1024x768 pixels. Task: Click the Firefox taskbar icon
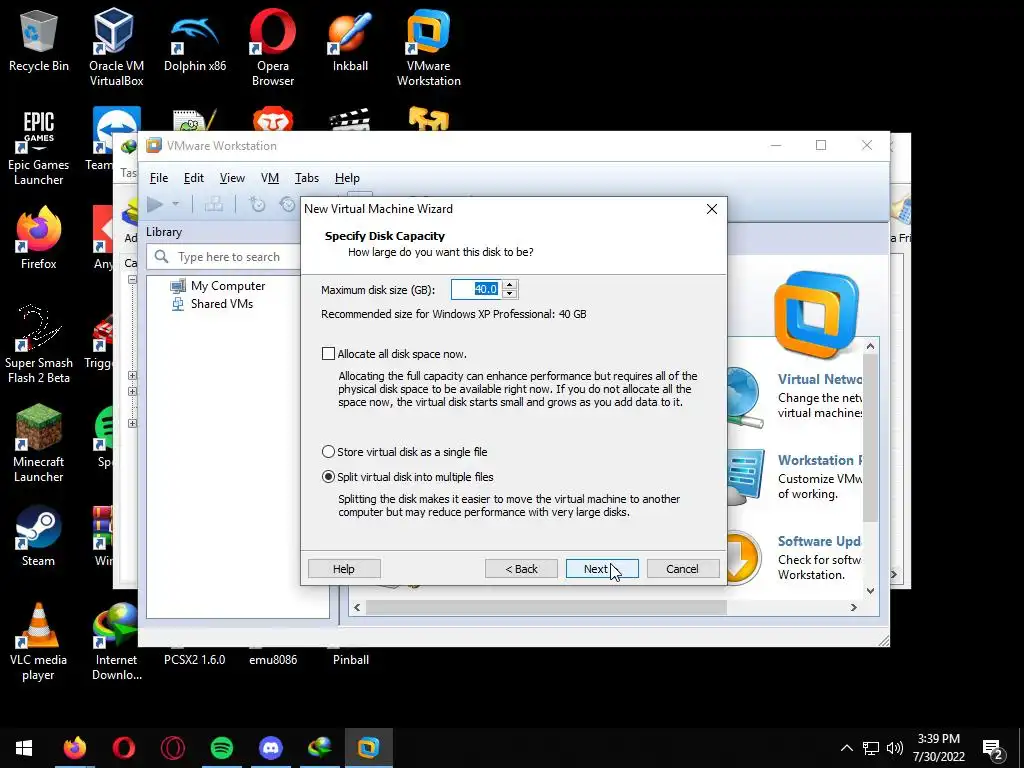(x=74, y=748)
